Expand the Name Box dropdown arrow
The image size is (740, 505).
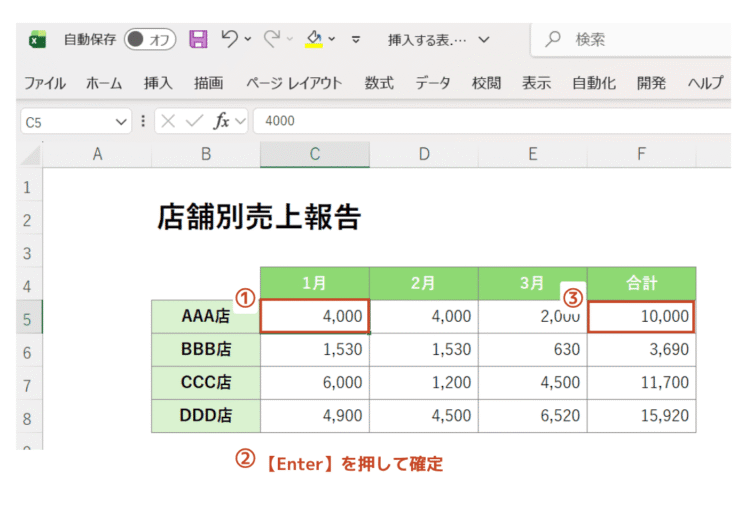click(x=121, y=122)
